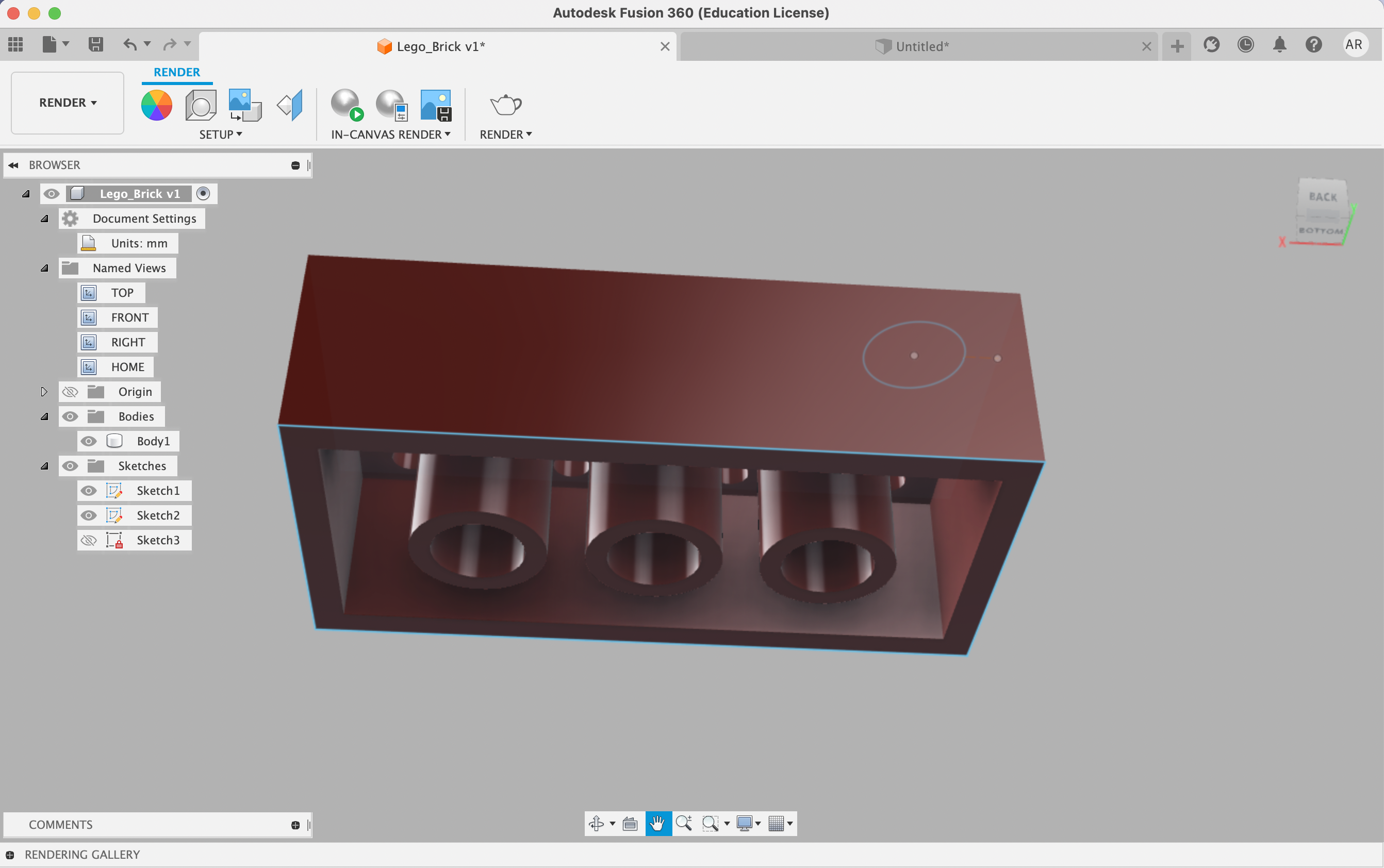The image size is (1384, 868).
Task: Click the BACK face of ViewCube
Action: coord(1323,197)
